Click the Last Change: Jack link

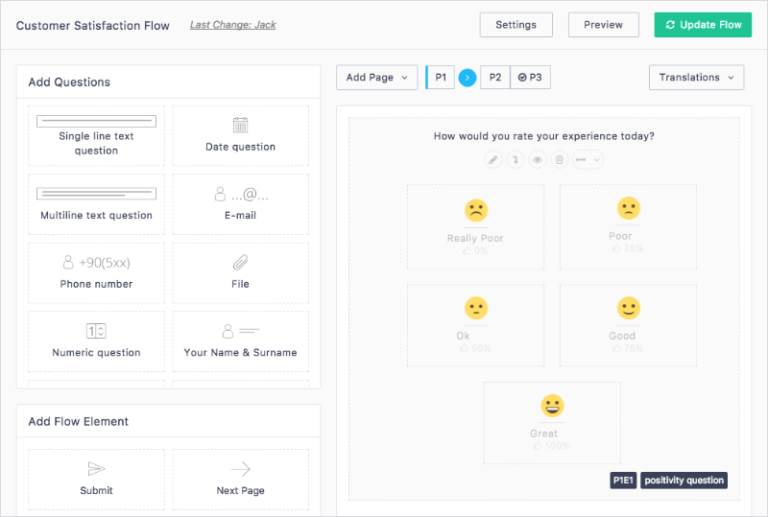[233, 25]
